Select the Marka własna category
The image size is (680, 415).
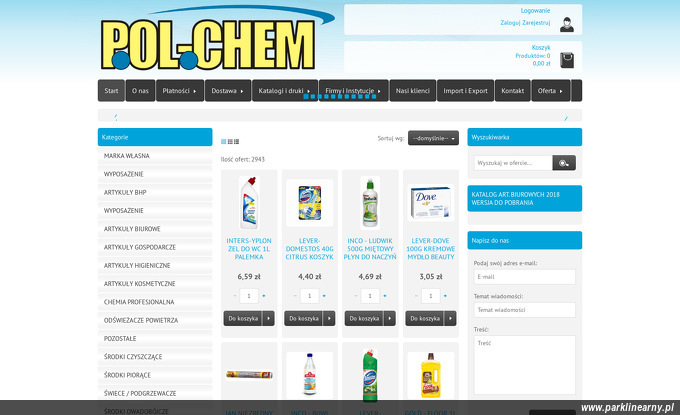(x=155, y=156)
